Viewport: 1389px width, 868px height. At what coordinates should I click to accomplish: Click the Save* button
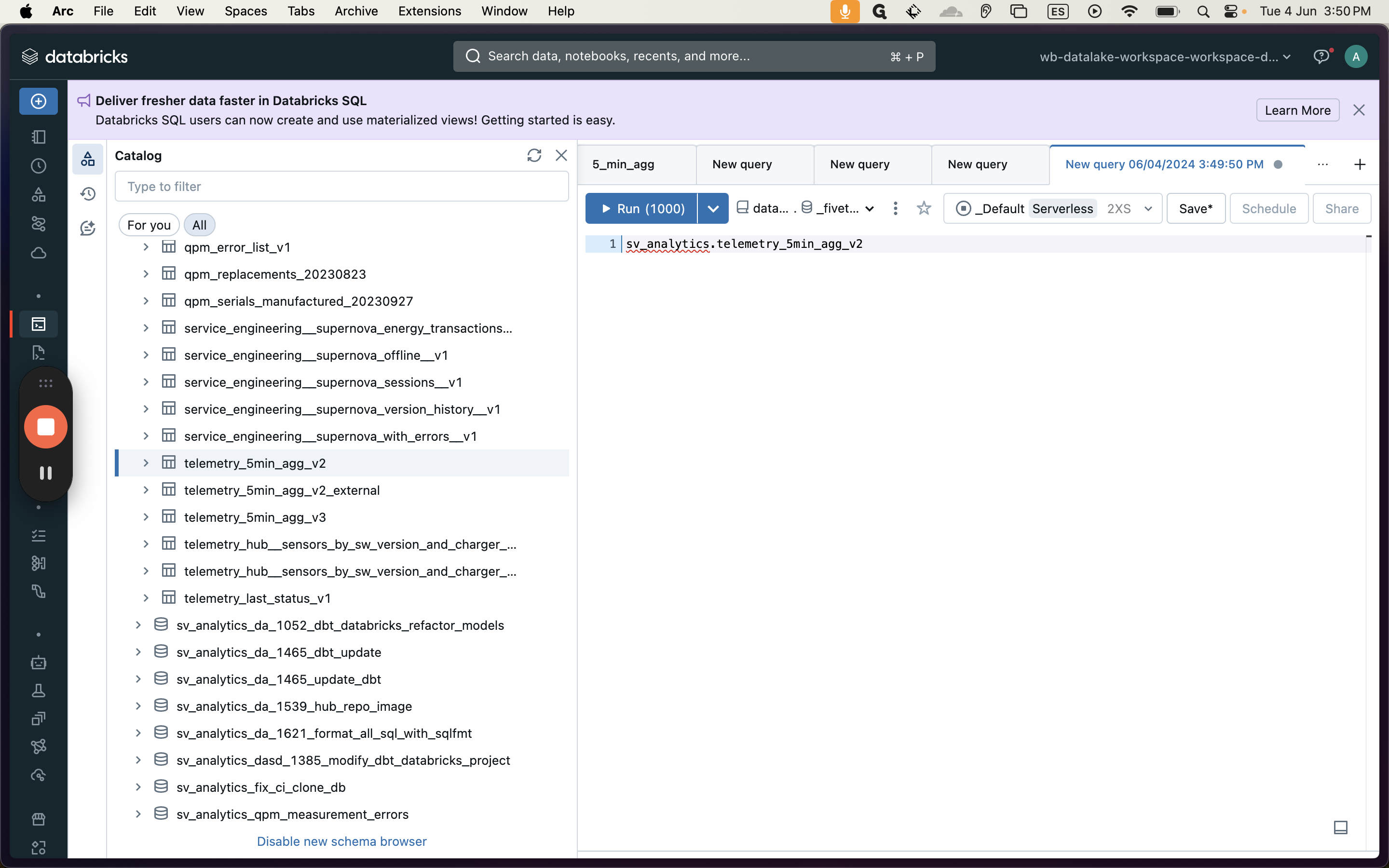tap(1196, 208)
